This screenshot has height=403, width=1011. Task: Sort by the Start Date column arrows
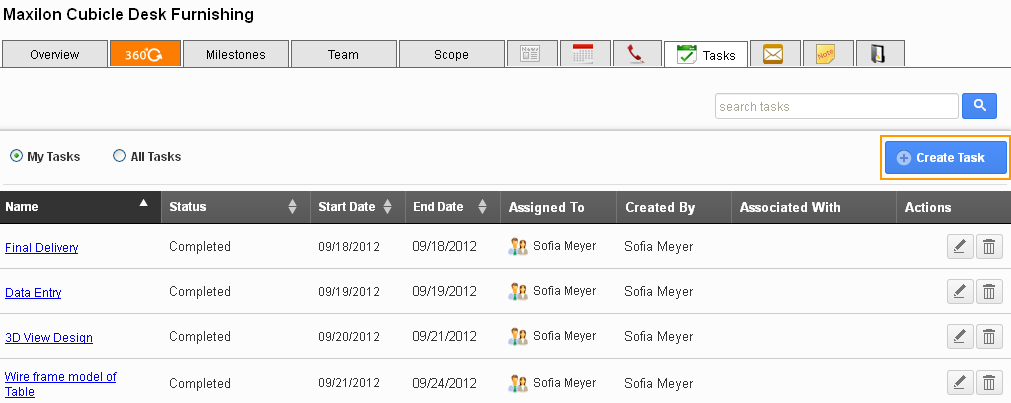[x=387, y=207]
